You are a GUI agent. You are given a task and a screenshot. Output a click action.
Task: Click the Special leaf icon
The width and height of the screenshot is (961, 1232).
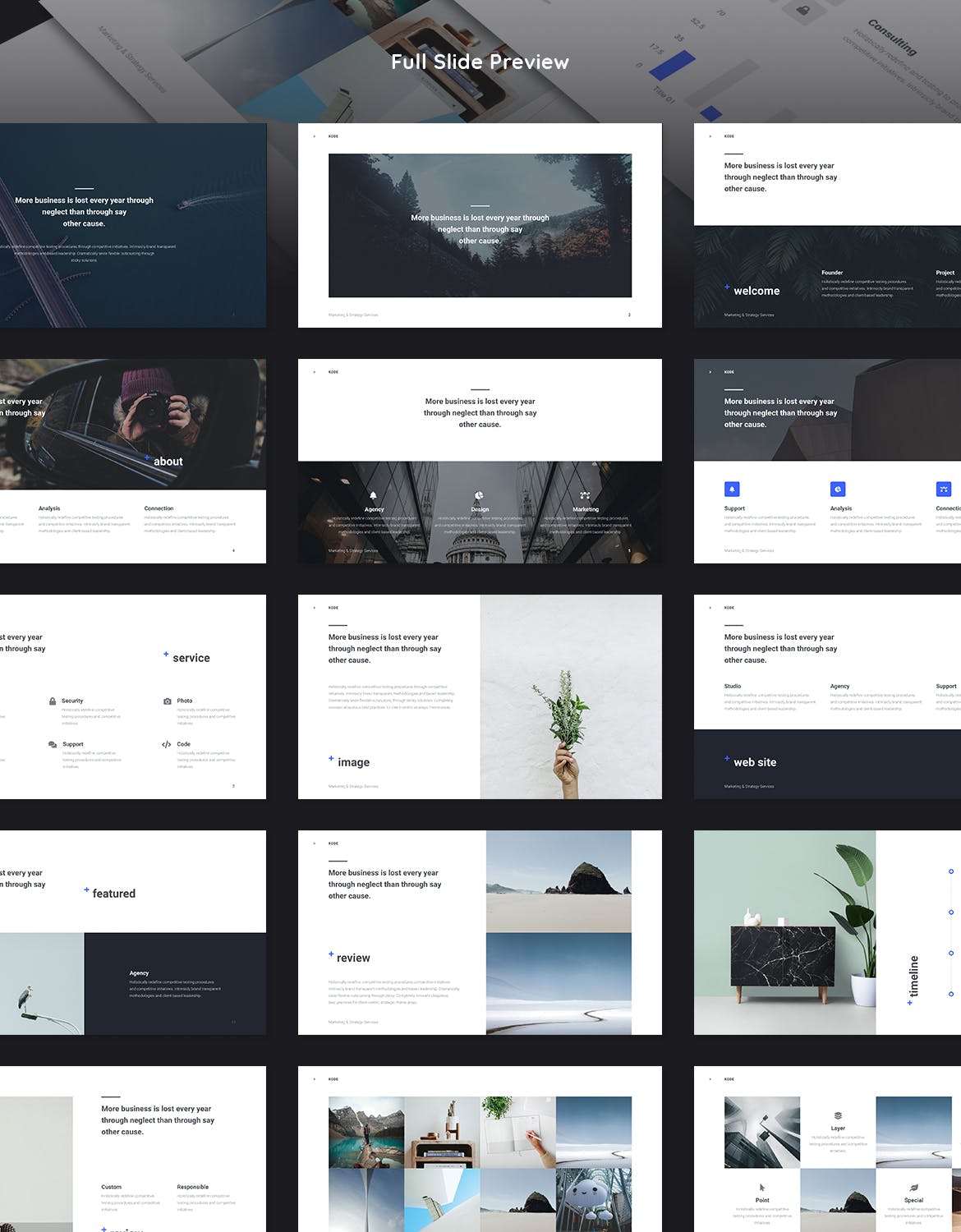click(x=913, y=1188)
